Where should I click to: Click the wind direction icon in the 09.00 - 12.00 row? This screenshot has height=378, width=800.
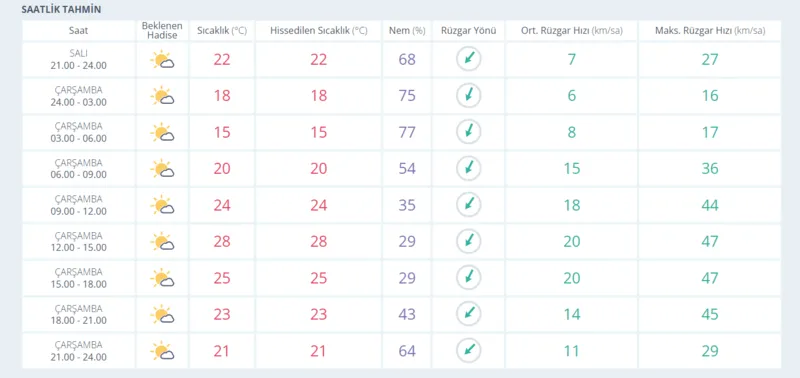(x=468, y=205)
